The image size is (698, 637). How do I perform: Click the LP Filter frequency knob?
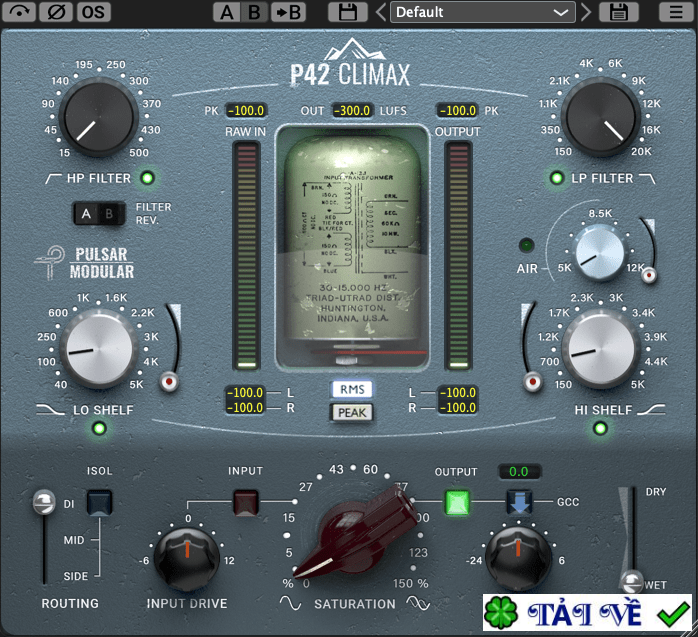tap(601, 117)
